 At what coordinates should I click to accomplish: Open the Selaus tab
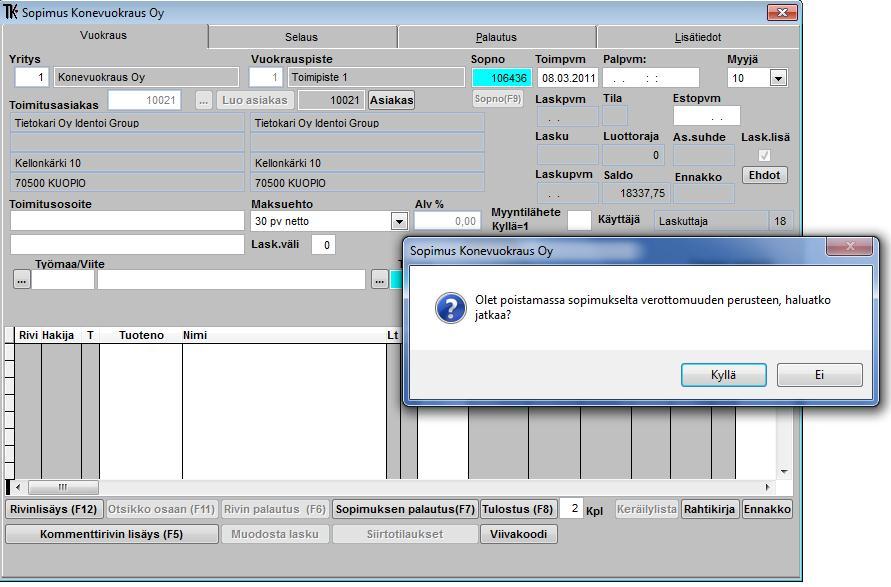click(x=301, y=37)
